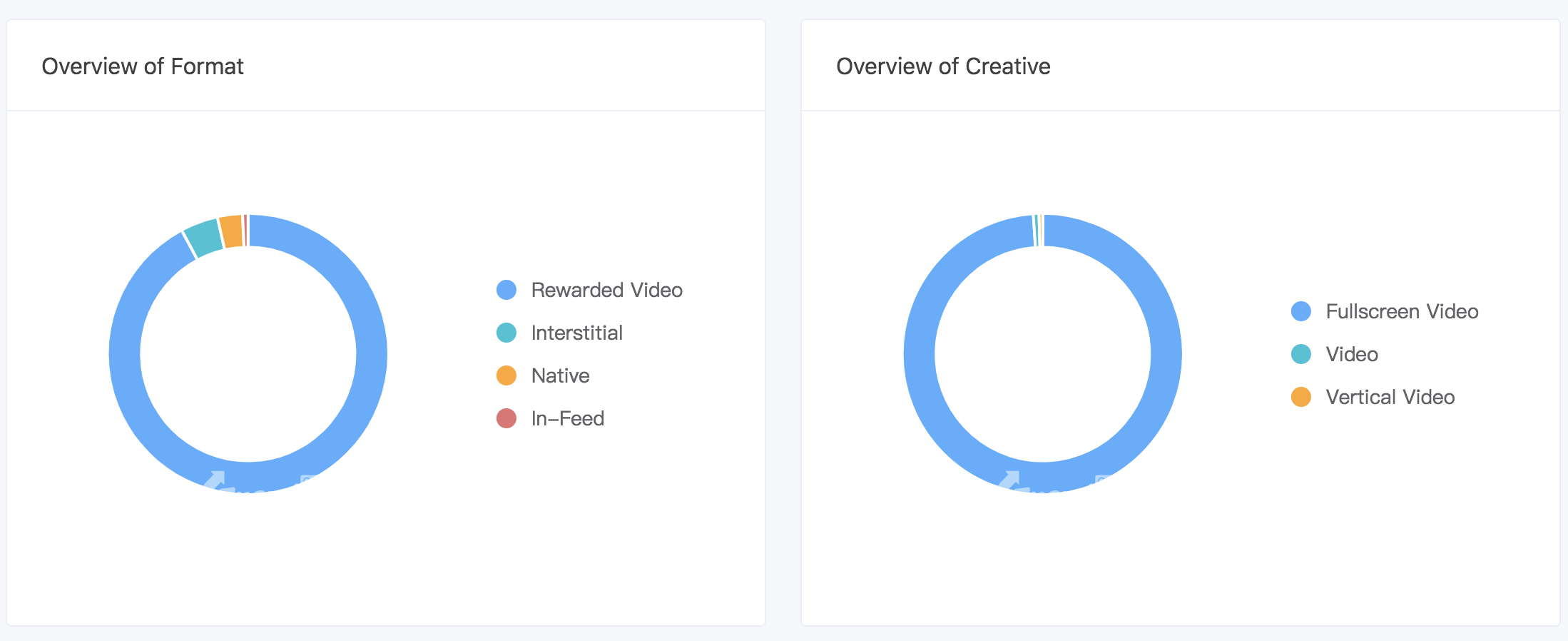Click the teal Interstitial legend dot

506,333
